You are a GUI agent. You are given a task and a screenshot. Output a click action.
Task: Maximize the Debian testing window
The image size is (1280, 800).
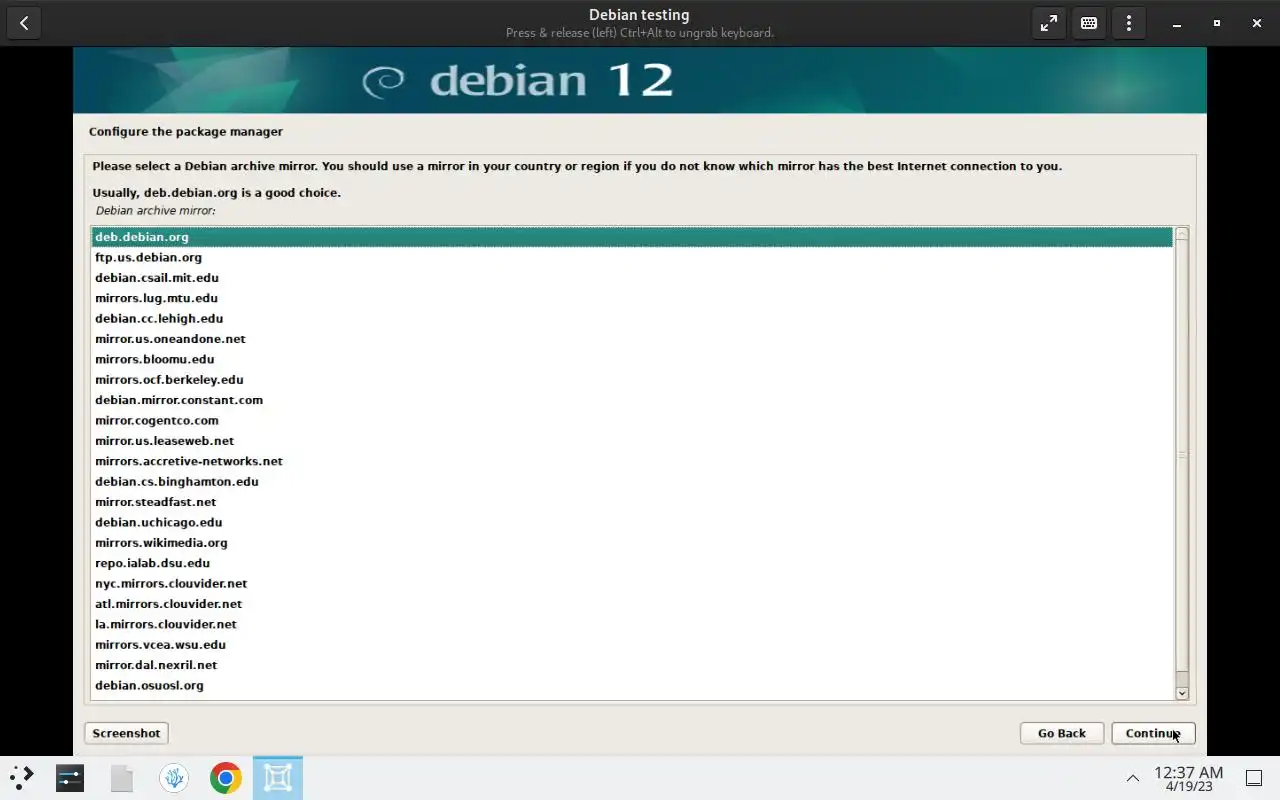pyautogui.click(x=1217, y=23)
